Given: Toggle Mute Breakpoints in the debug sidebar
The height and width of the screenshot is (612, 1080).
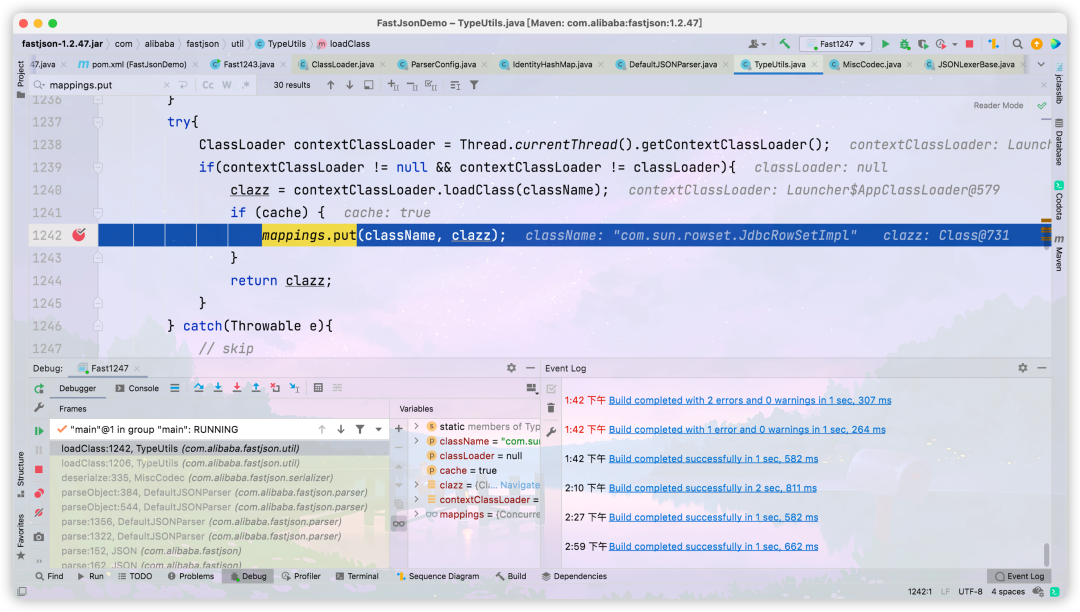Looking at the screenshot, I should tap(39, 512).
